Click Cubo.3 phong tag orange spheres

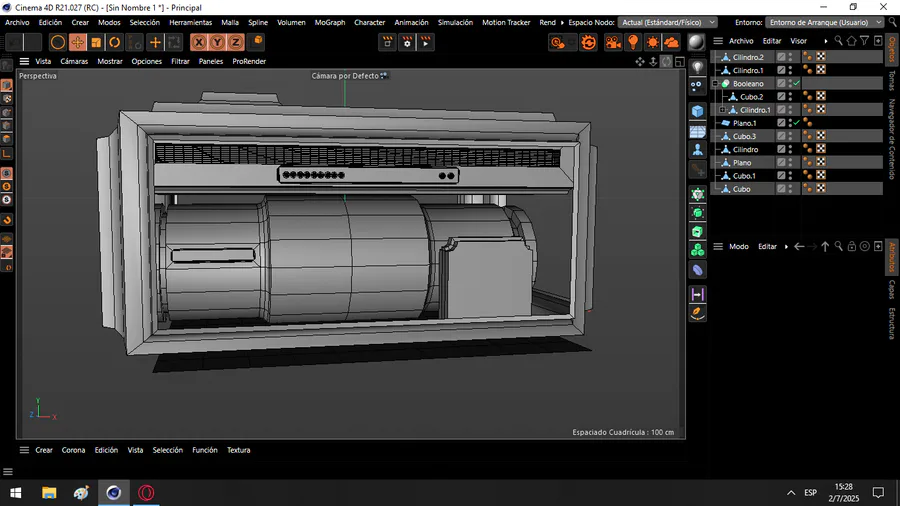808,136
